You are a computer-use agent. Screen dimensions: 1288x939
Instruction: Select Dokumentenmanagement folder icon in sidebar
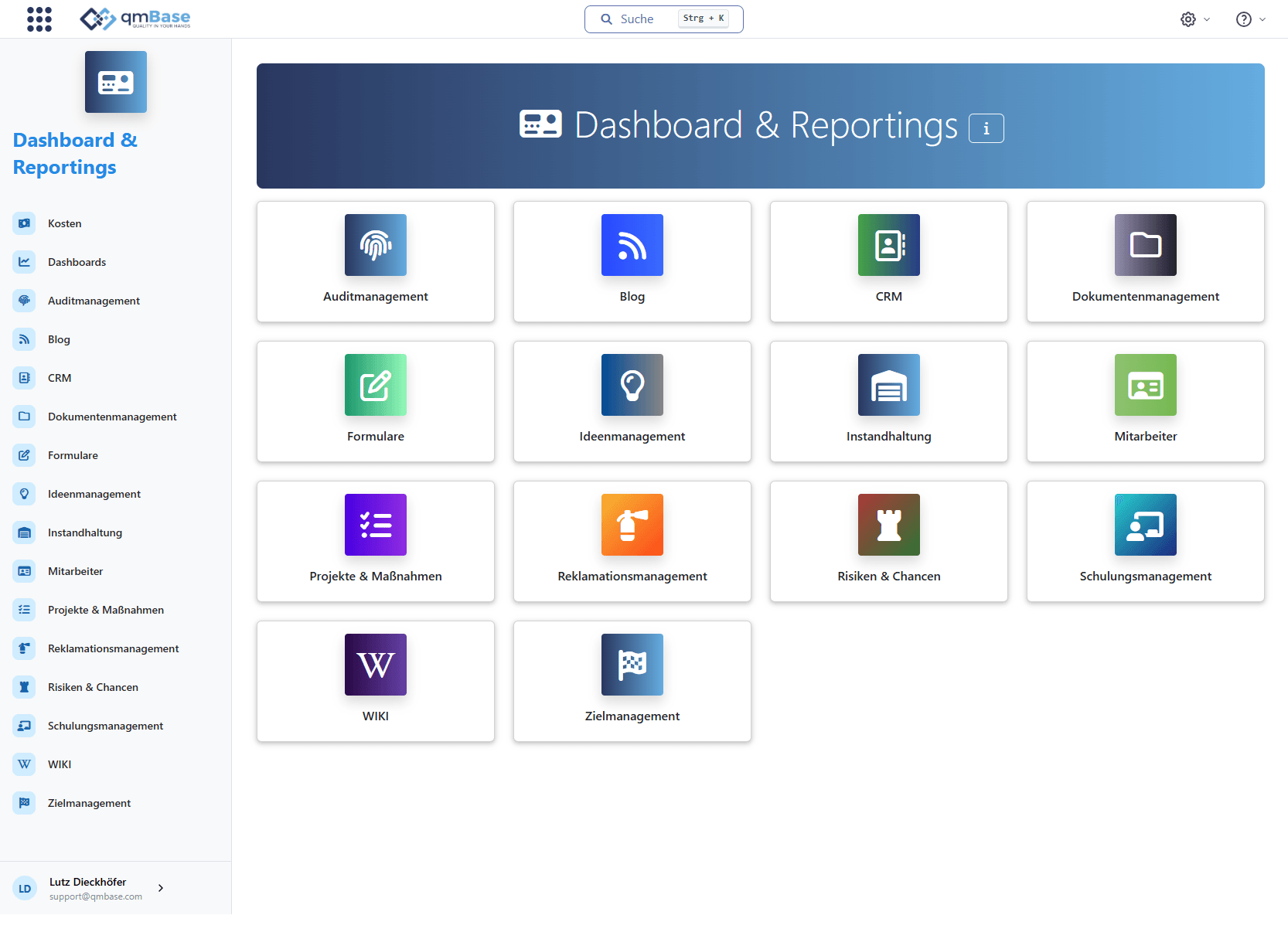pyautogui.click(x=25, y=417)
